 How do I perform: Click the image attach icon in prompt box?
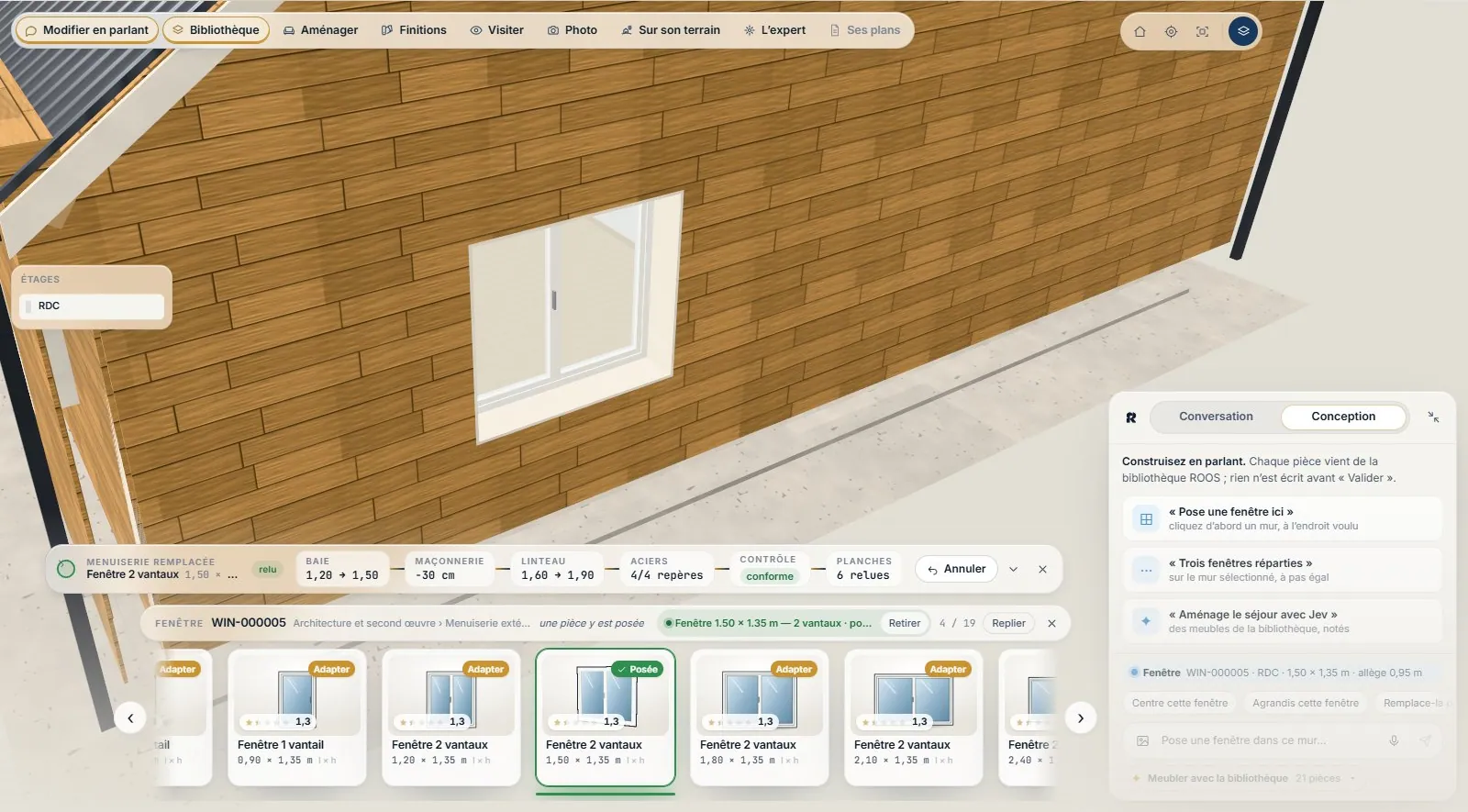1142,740
